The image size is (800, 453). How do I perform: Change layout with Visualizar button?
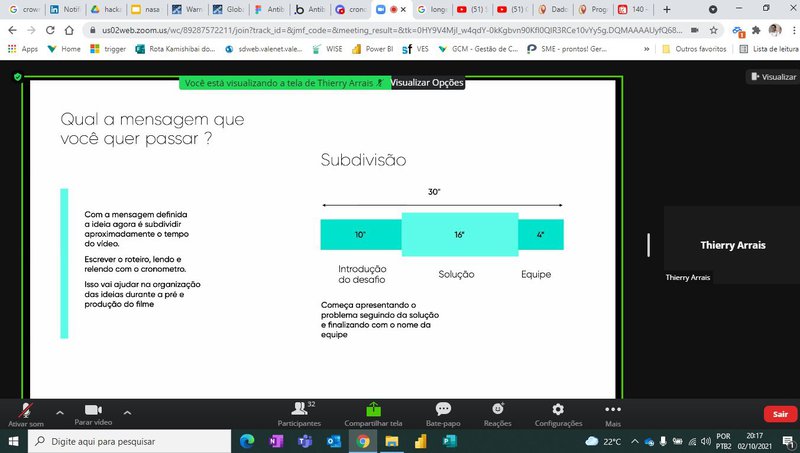[x=773, y=77]
